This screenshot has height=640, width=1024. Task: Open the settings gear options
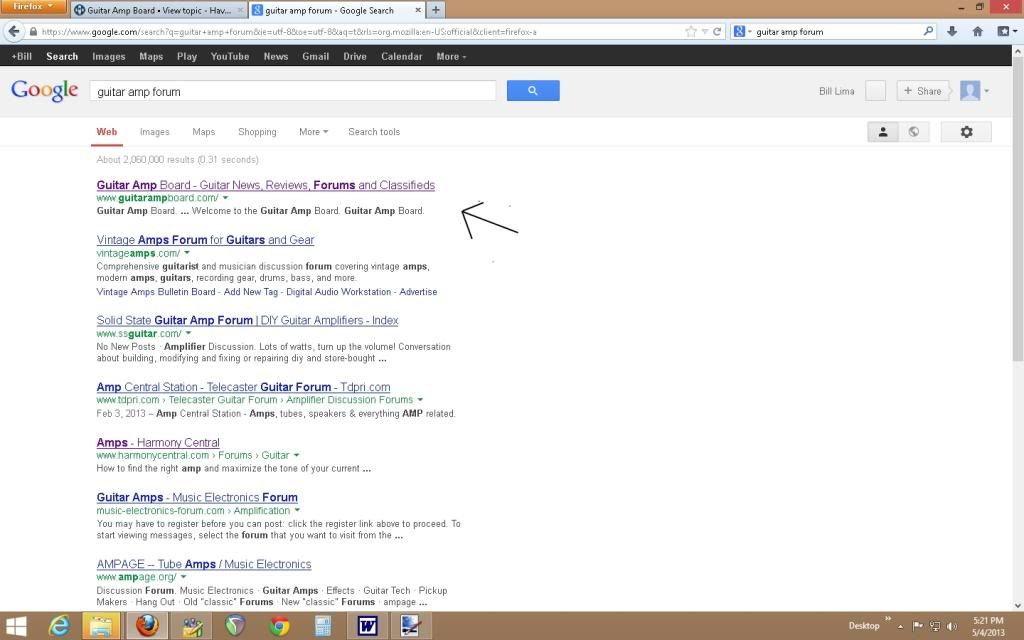pos(966,132)
